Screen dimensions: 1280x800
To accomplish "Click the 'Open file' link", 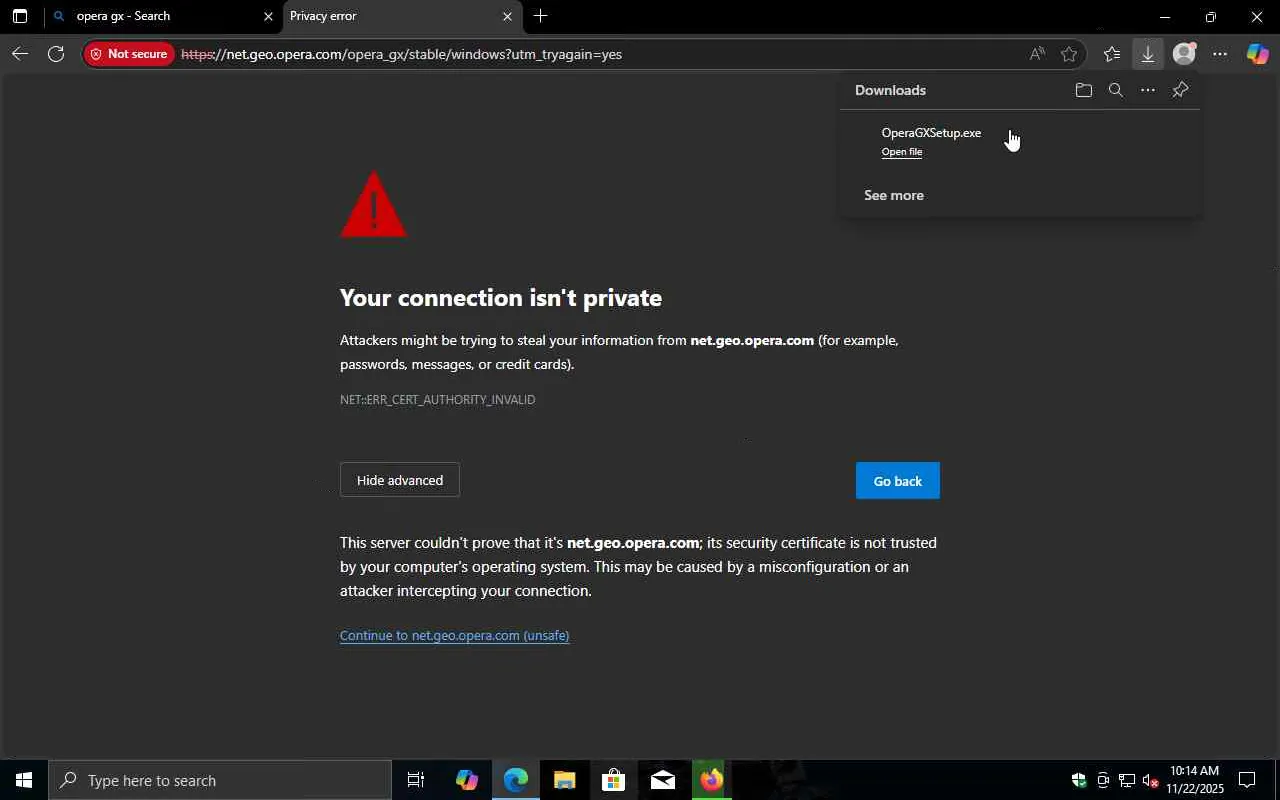I will pos(902,152).
